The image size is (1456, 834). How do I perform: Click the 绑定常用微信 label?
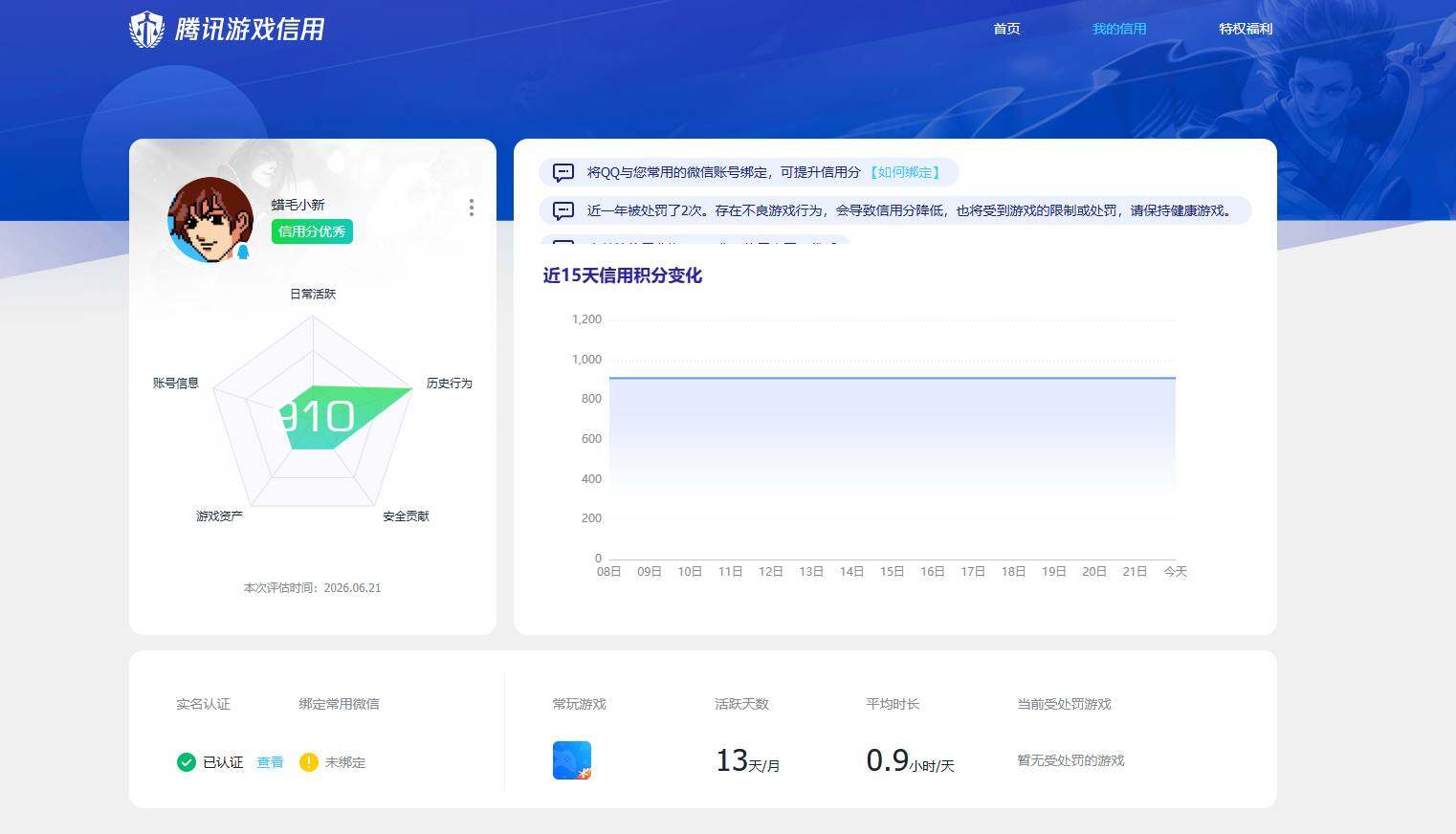point(339,704)
